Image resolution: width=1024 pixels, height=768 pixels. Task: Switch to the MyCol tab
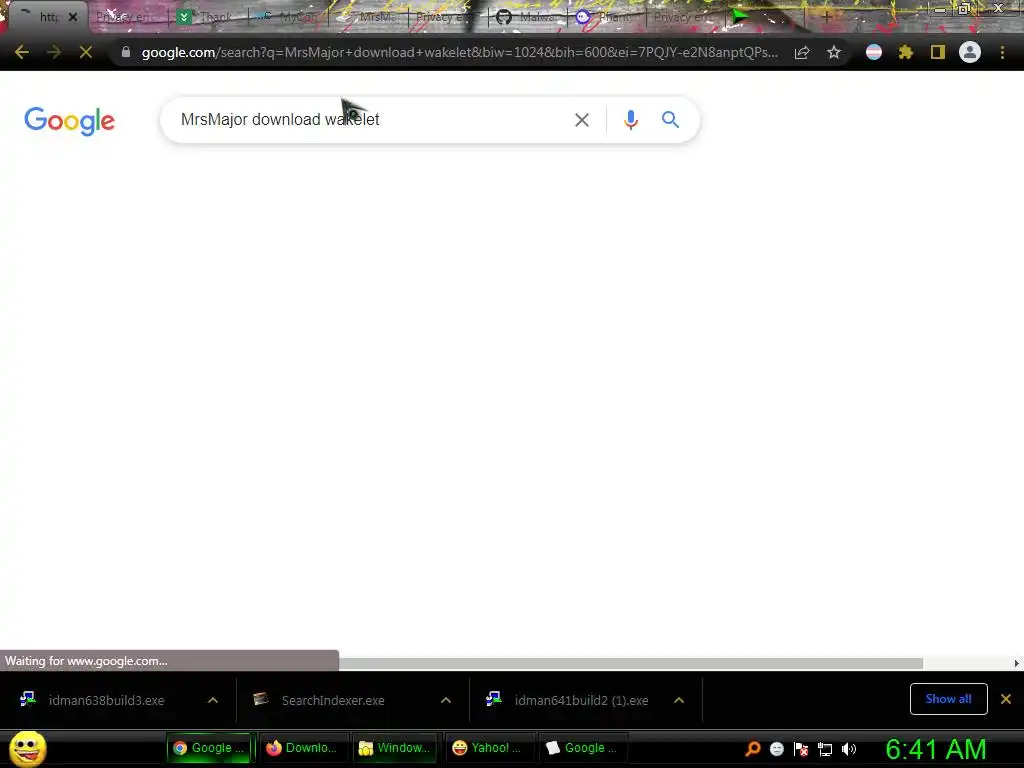pyautogui.click(x=288, y=17)
